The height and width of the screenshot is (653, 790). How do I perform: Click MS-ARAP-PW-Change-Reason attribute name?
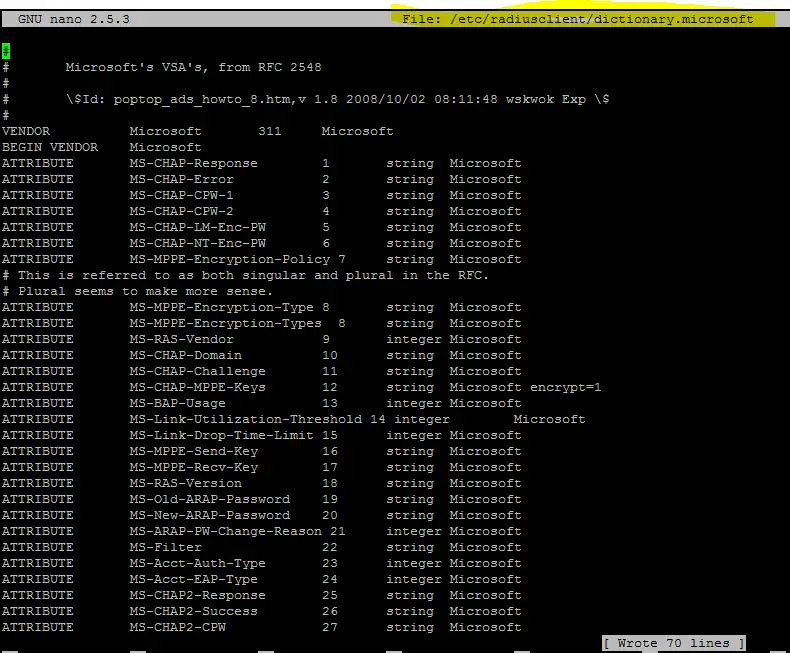click(226, 531)
